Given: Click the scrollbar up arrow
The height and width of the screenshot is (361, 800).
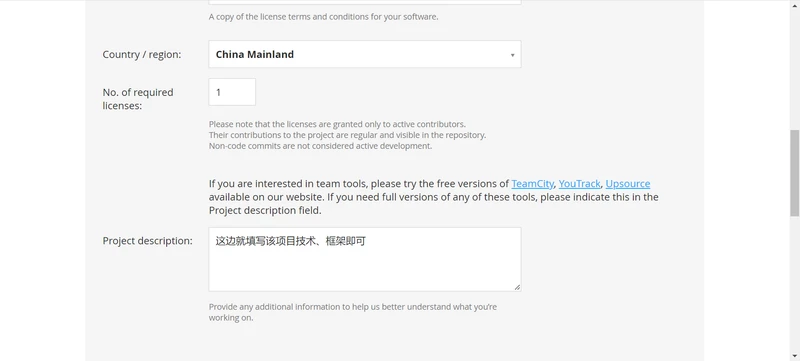Looking at the screenshot, I should point(794,4).
